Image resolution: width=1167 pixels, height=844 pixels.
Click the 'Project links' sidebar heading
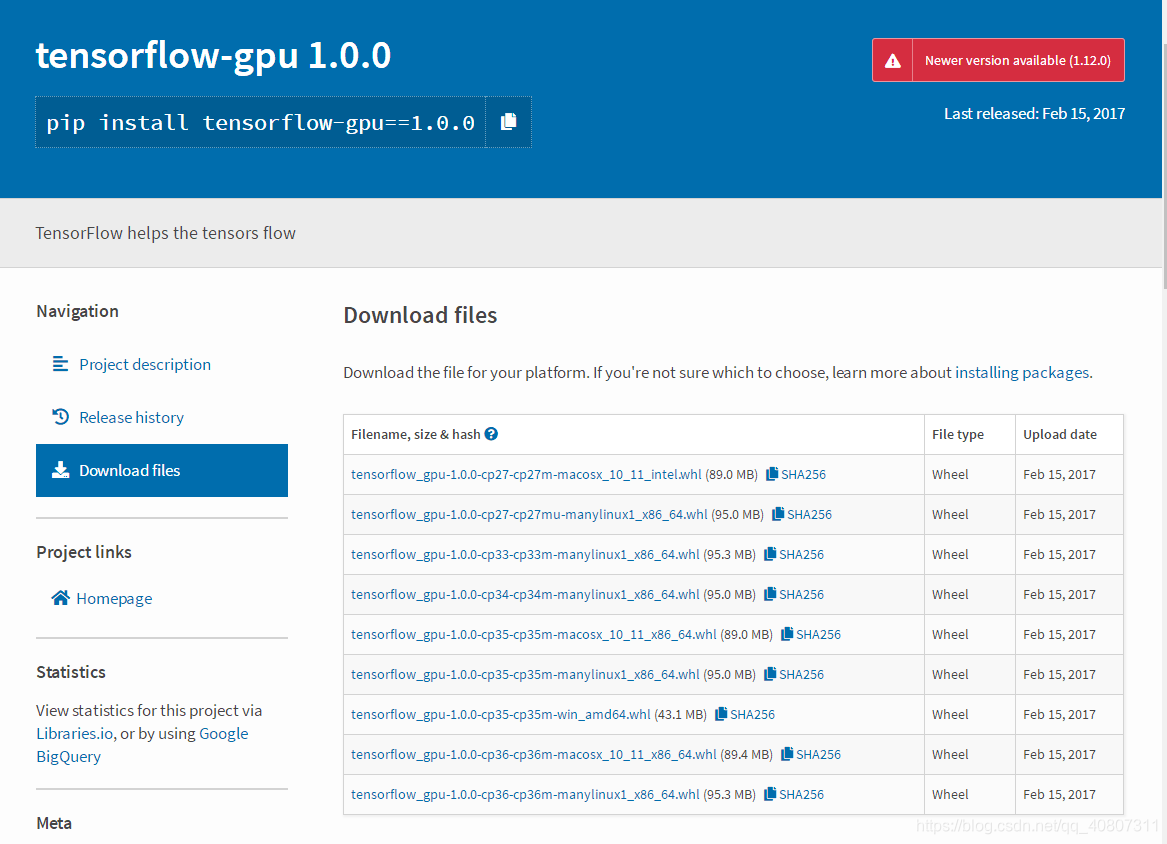pyautogui.click(x=84, y=552)
